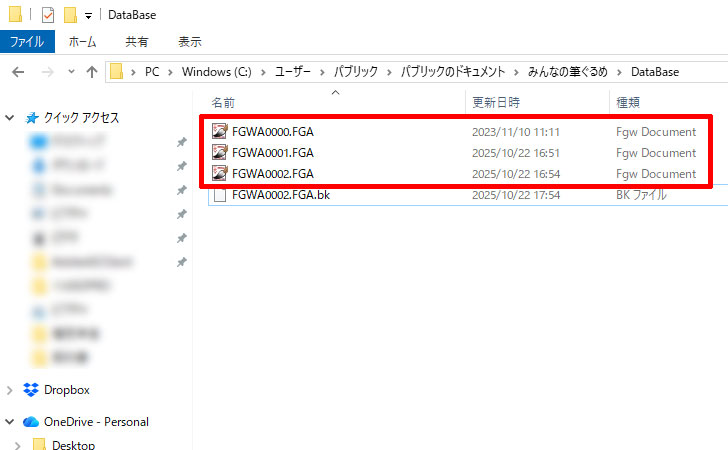
Task: Collapse the OneDrive - Personal node
Action: point(10,422)
